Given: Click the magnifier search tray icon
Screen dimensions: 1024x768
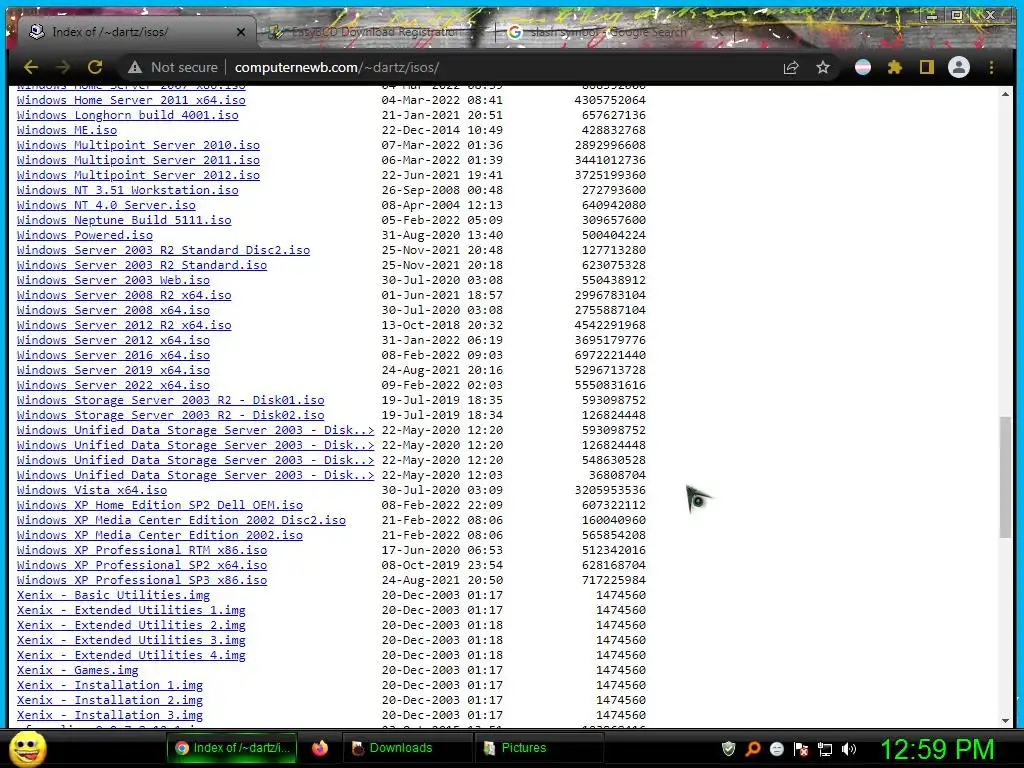Looking at the screenshot, I should [x=752, y=748].
